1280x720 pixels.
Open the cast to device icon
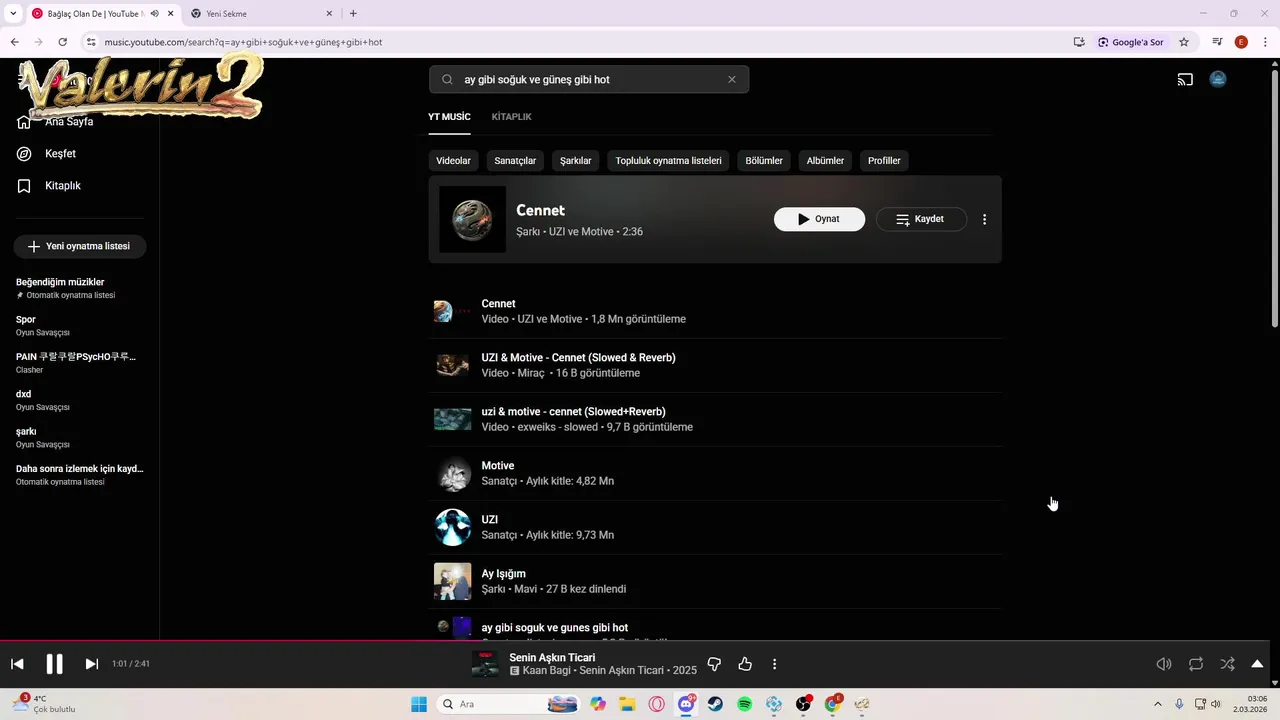point(1185,79)
